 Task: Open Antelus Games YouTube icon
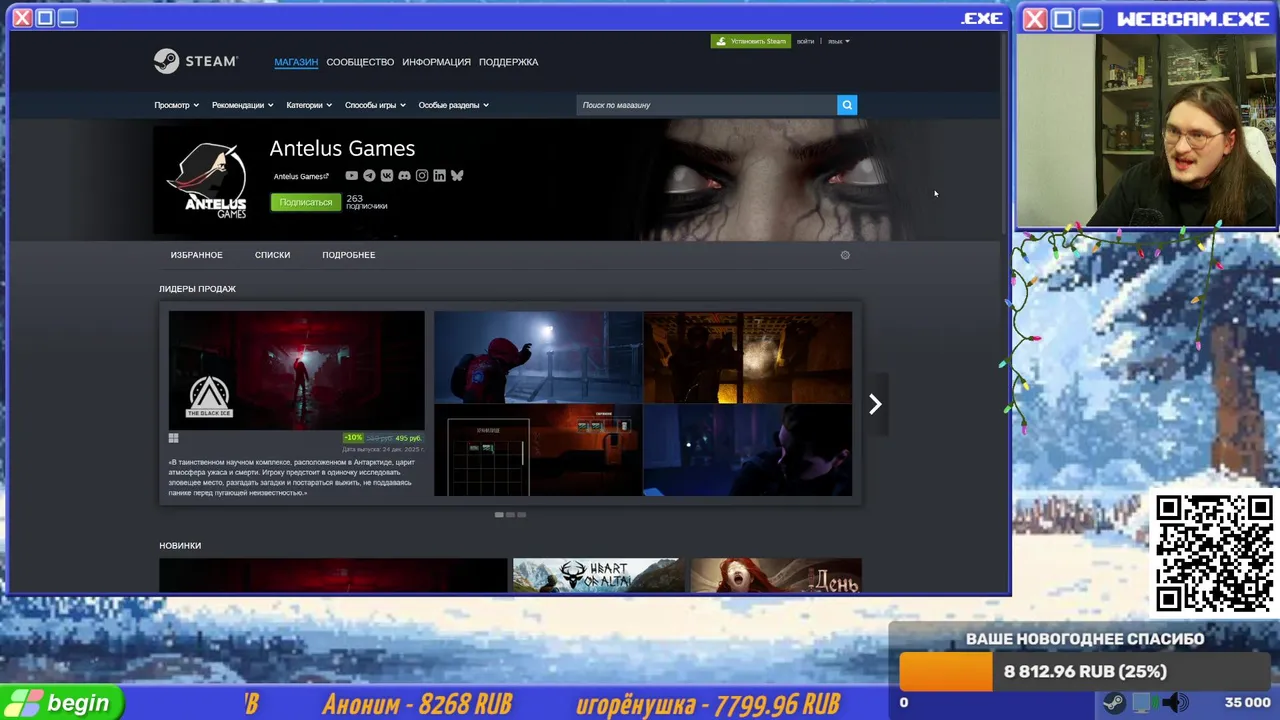pyautogui.click(x=351, y=176)
